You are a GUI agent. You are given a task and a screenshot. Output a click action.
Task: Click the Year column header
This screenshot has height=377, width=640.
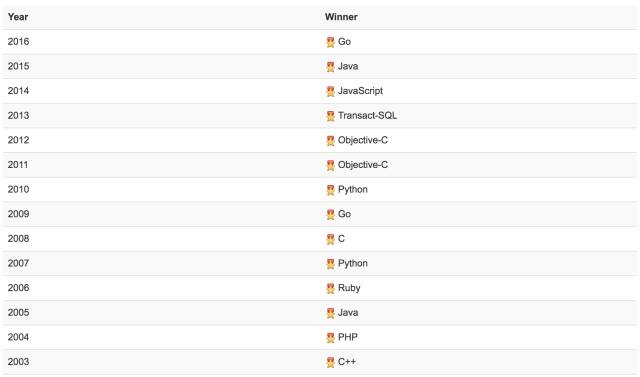pyautogui.click(x=18, y=17)
